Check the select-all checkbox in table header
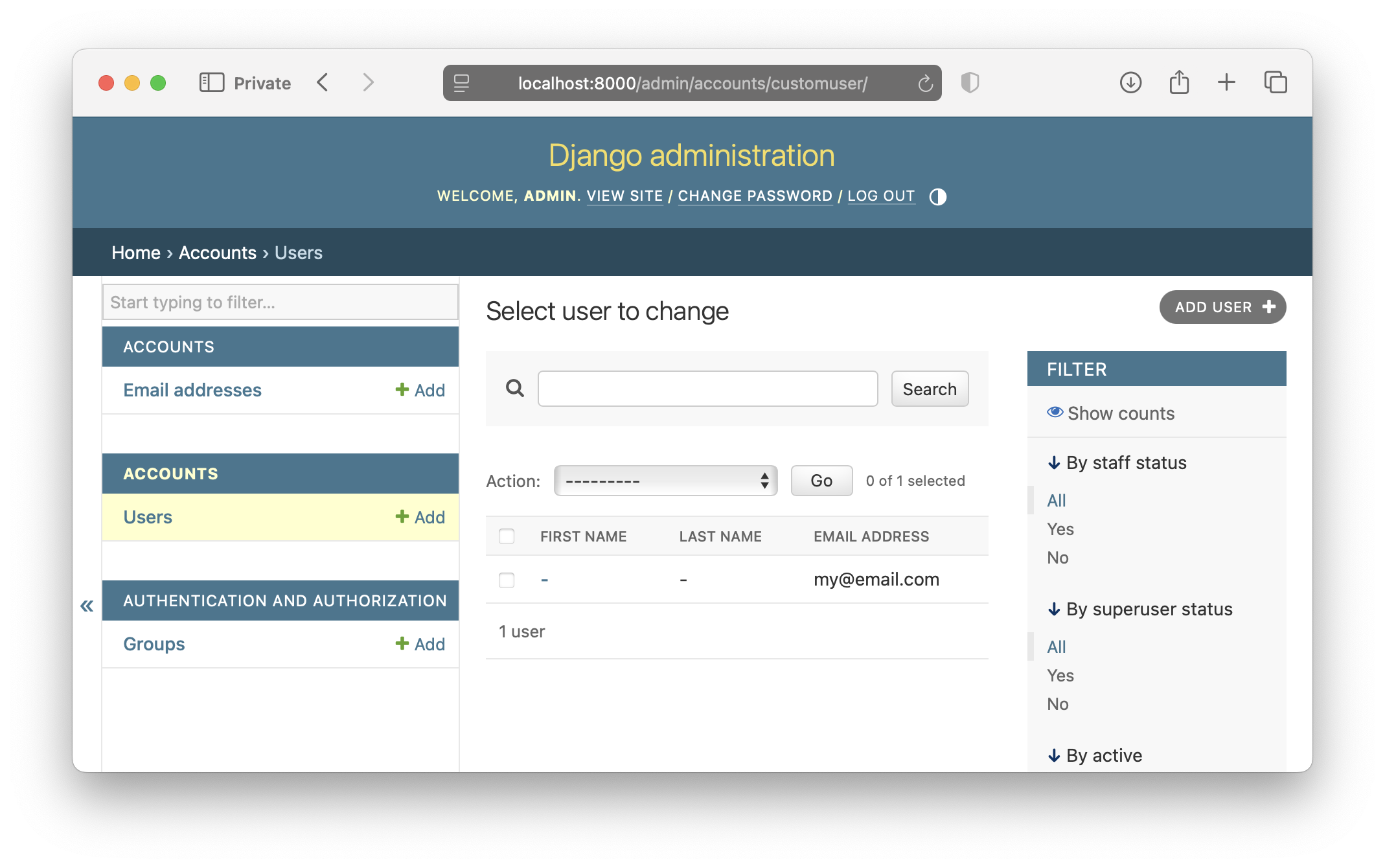Screen dimensions: 1385x868 (507, 536)
